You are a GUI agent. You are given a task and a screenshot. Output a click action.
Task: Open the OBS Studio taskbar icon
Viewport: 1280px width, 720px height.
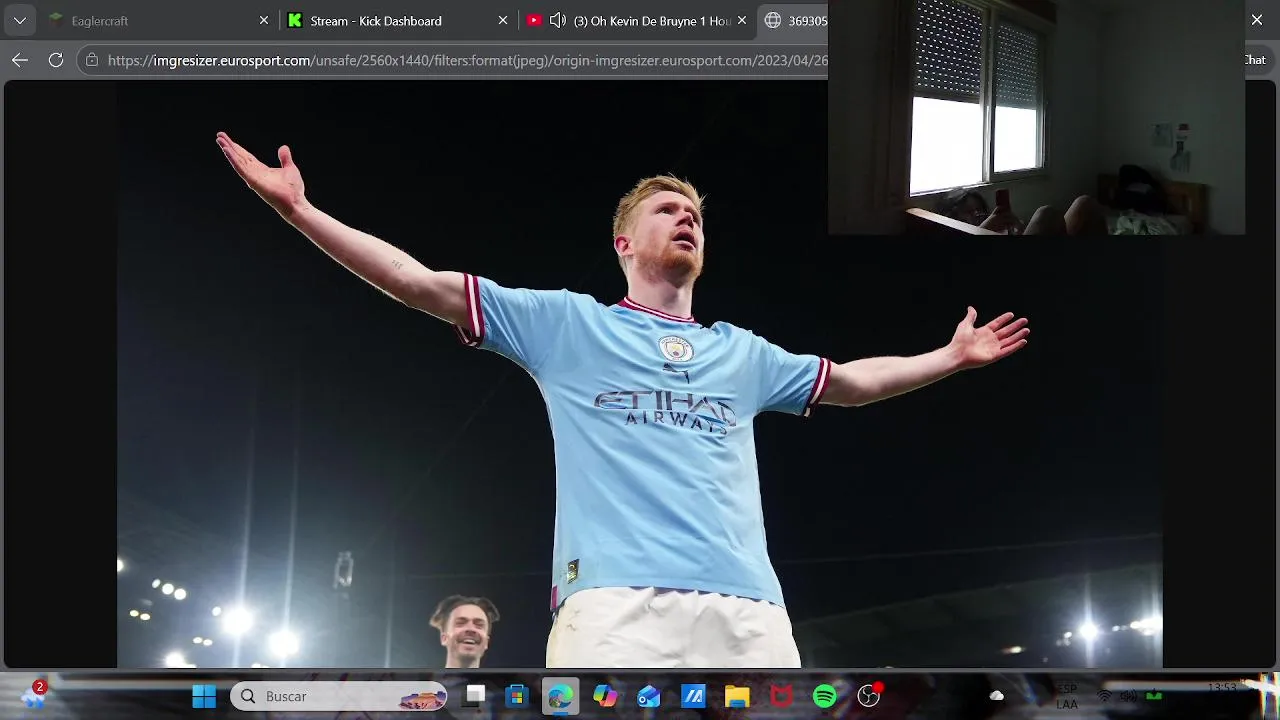pyautogui.click(x=869, y=696)
